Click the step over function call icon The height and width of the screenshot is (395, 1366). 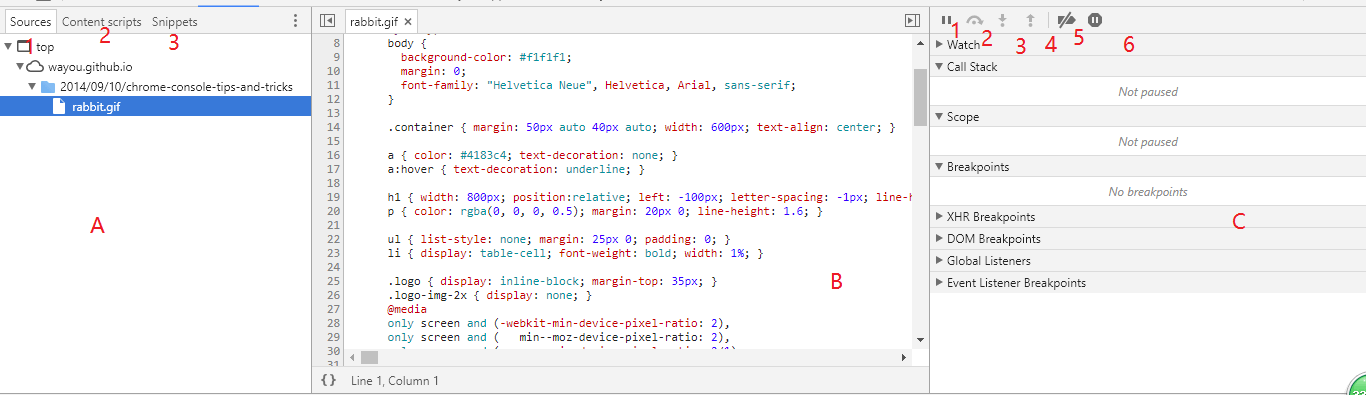tap(974, 20)
